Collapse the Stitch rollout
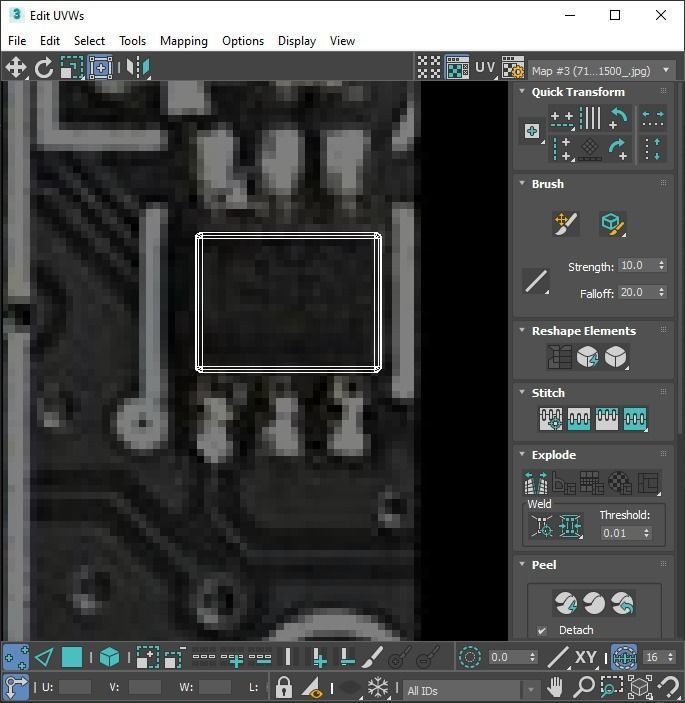The image size is (685, 703). pyautogui.click(x=522, y=392)
